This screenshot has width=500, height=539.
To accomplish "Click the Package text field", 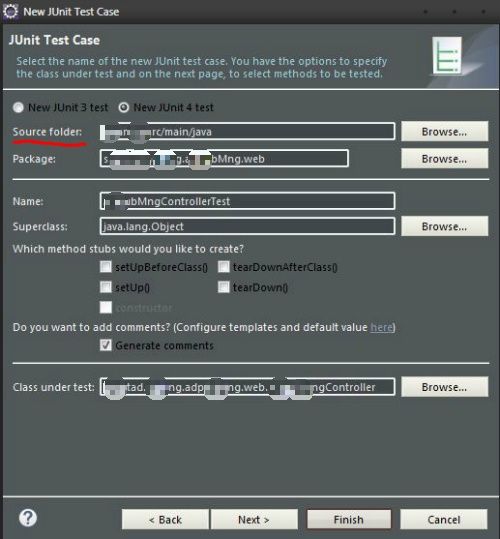I will [x=224, y=158].
